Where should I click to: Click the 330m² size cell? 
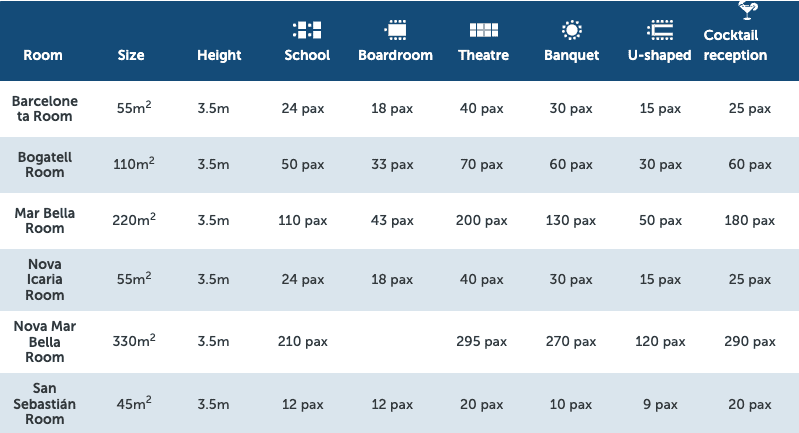point(136,341)
